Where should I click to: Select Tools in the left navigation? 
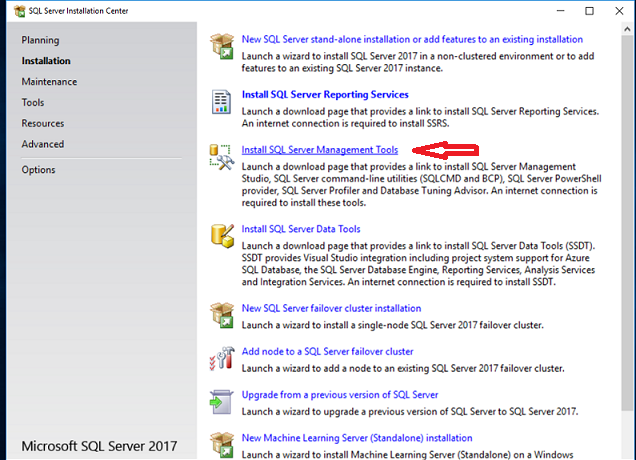click(33, 102)
